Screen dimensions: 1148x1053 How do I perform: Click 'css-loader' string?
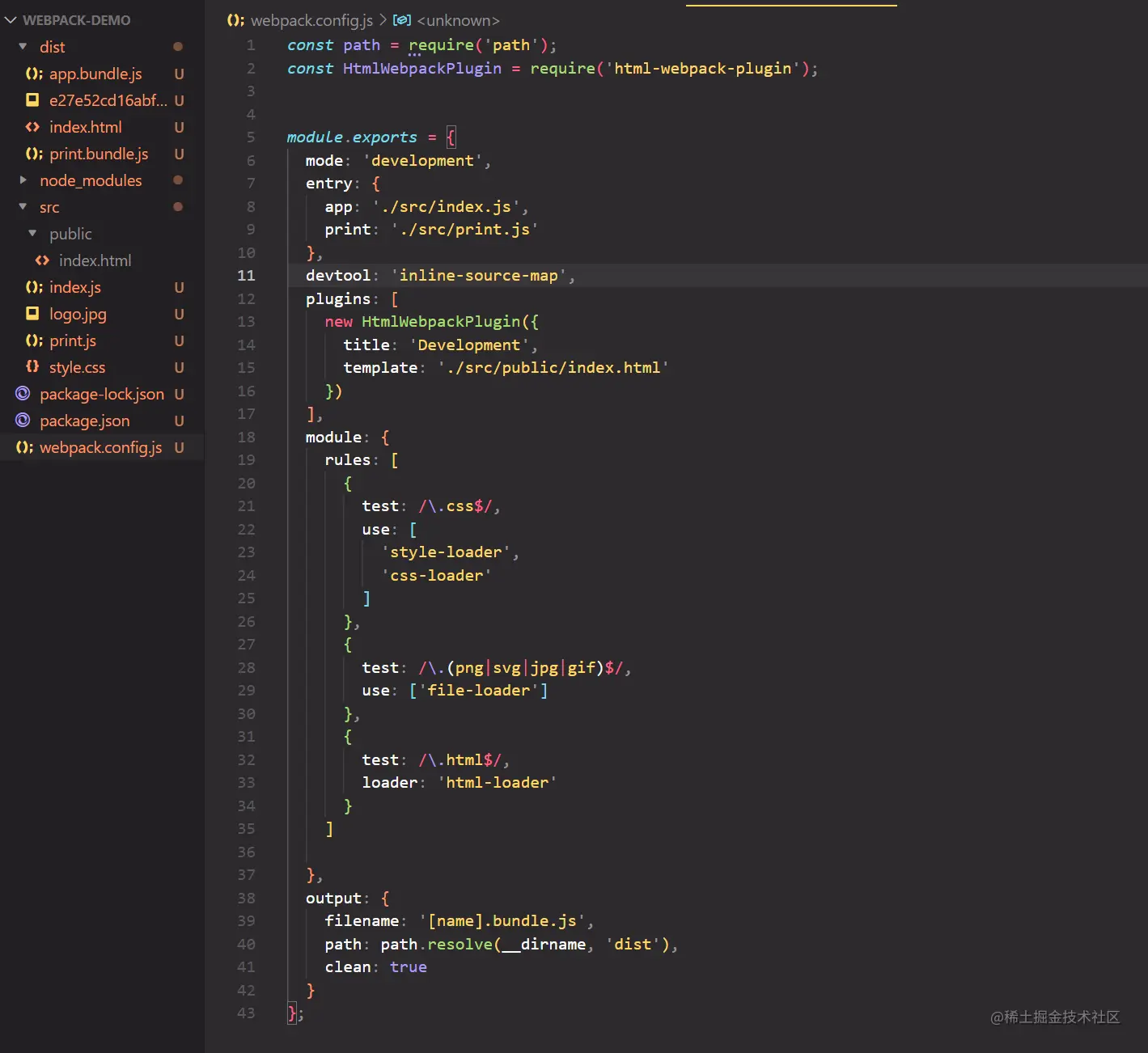(437, 576)
